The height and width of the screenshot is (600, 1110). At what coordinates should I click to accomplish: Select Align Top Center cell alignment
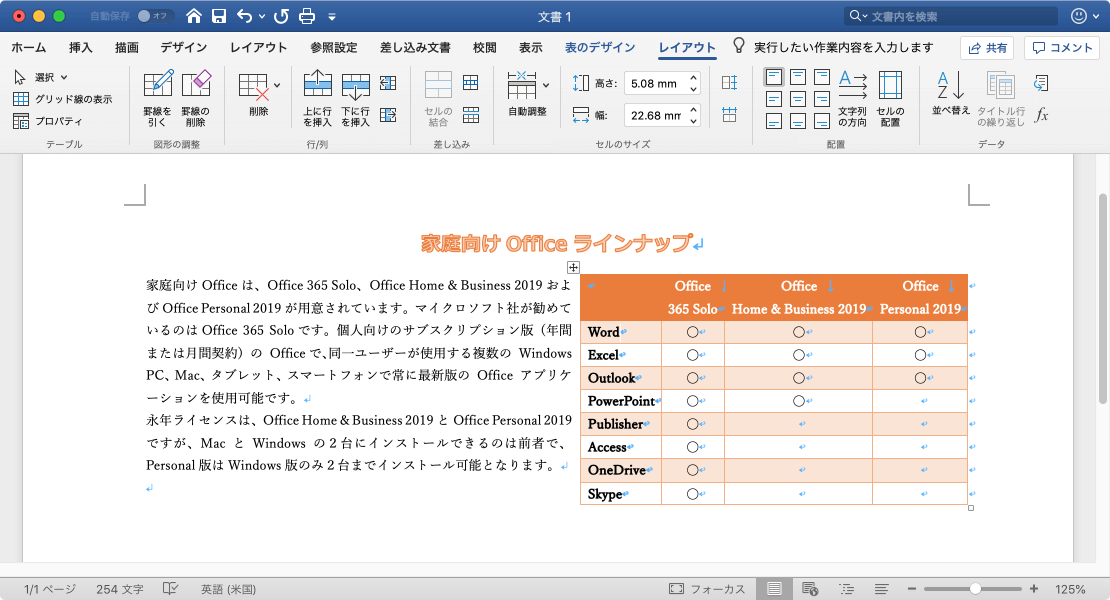(x=798, y=76)
